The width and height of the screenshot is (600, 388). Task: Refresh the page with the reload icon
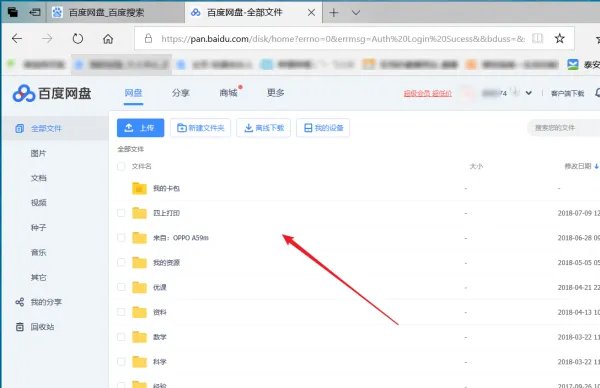(78, 39)
